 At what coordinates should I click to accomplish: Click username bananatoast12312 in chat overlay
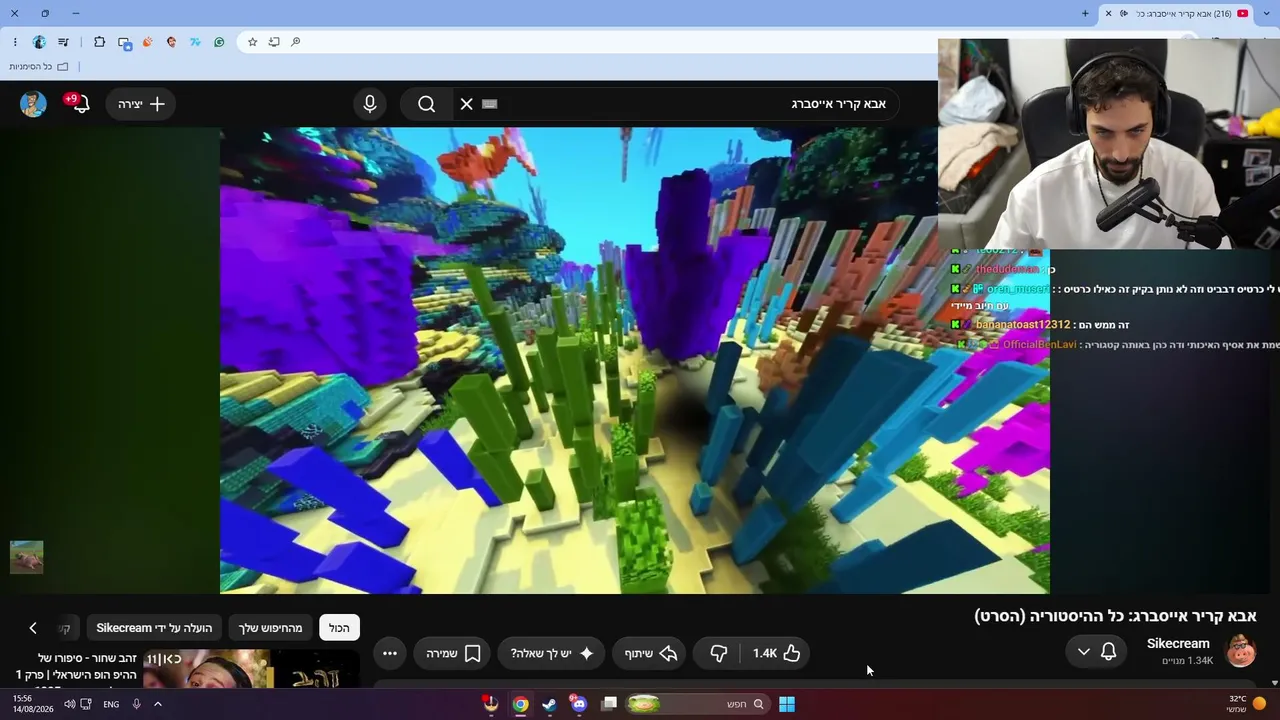click(1023, 325)
